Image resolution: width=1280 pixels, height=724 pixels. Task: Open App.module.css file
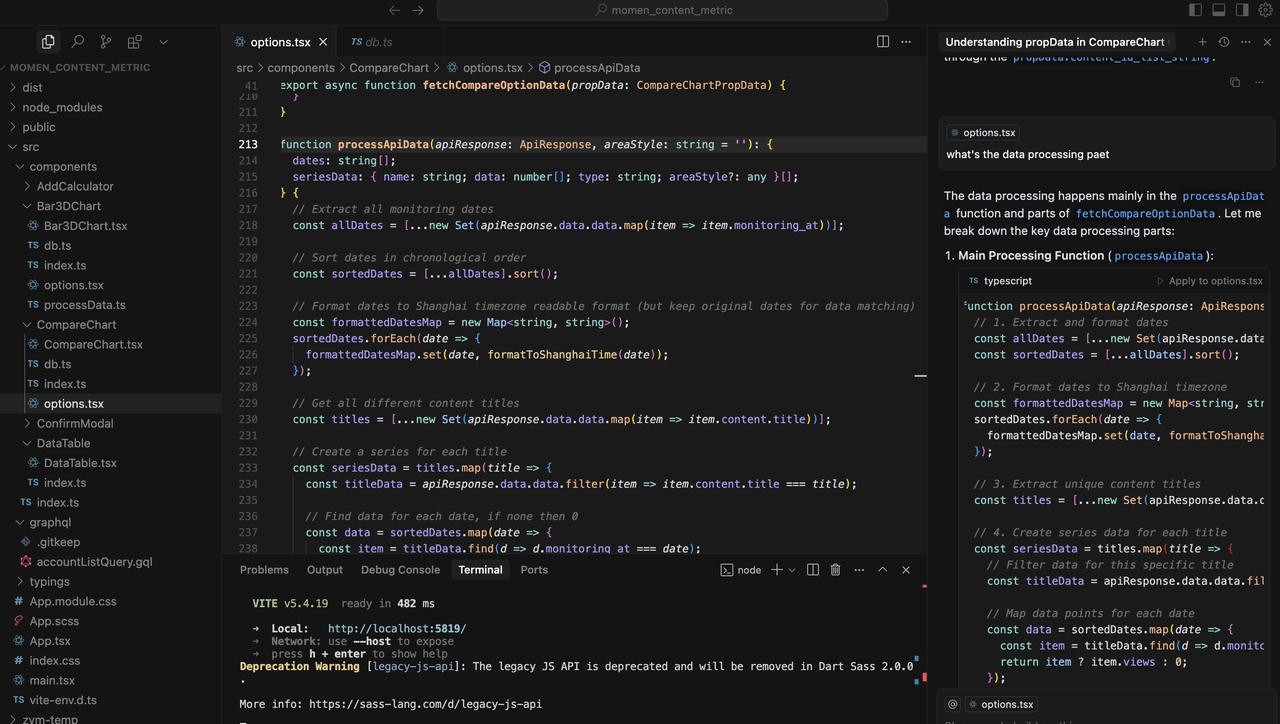111,601
